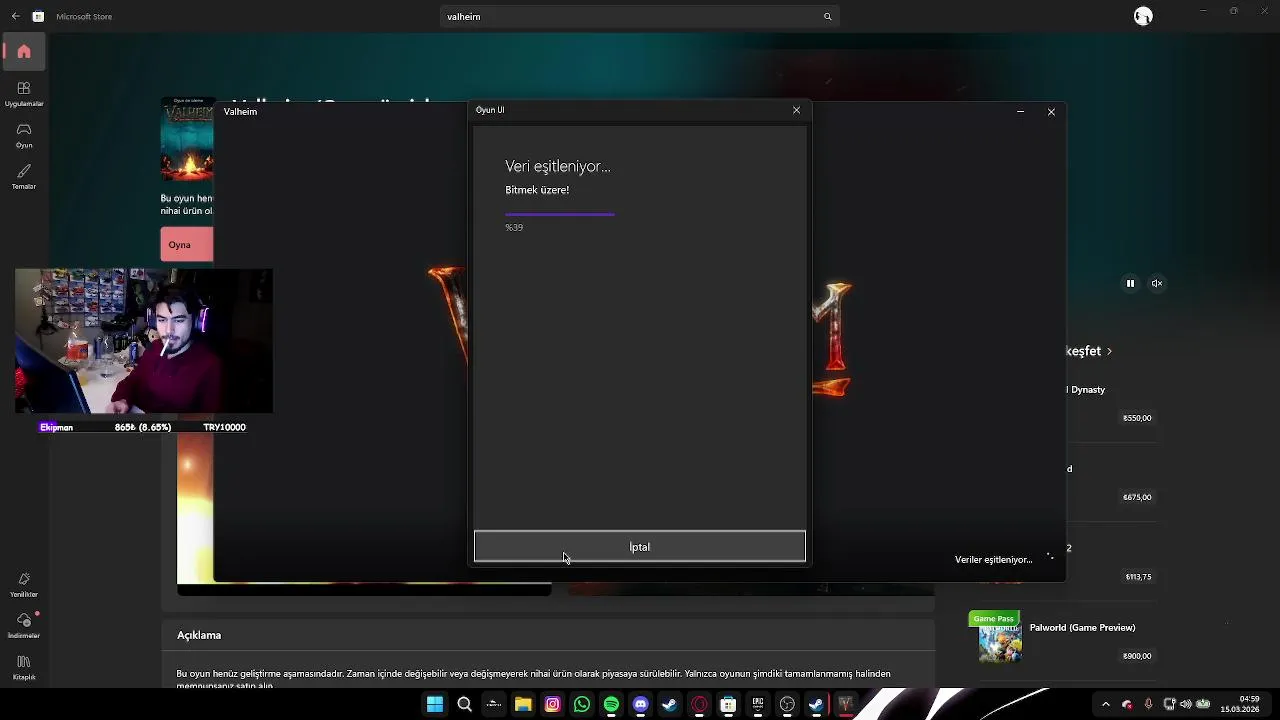The image size is (1280, 720).
Task: Open volume control in system tray
Action: [1186, 704]
